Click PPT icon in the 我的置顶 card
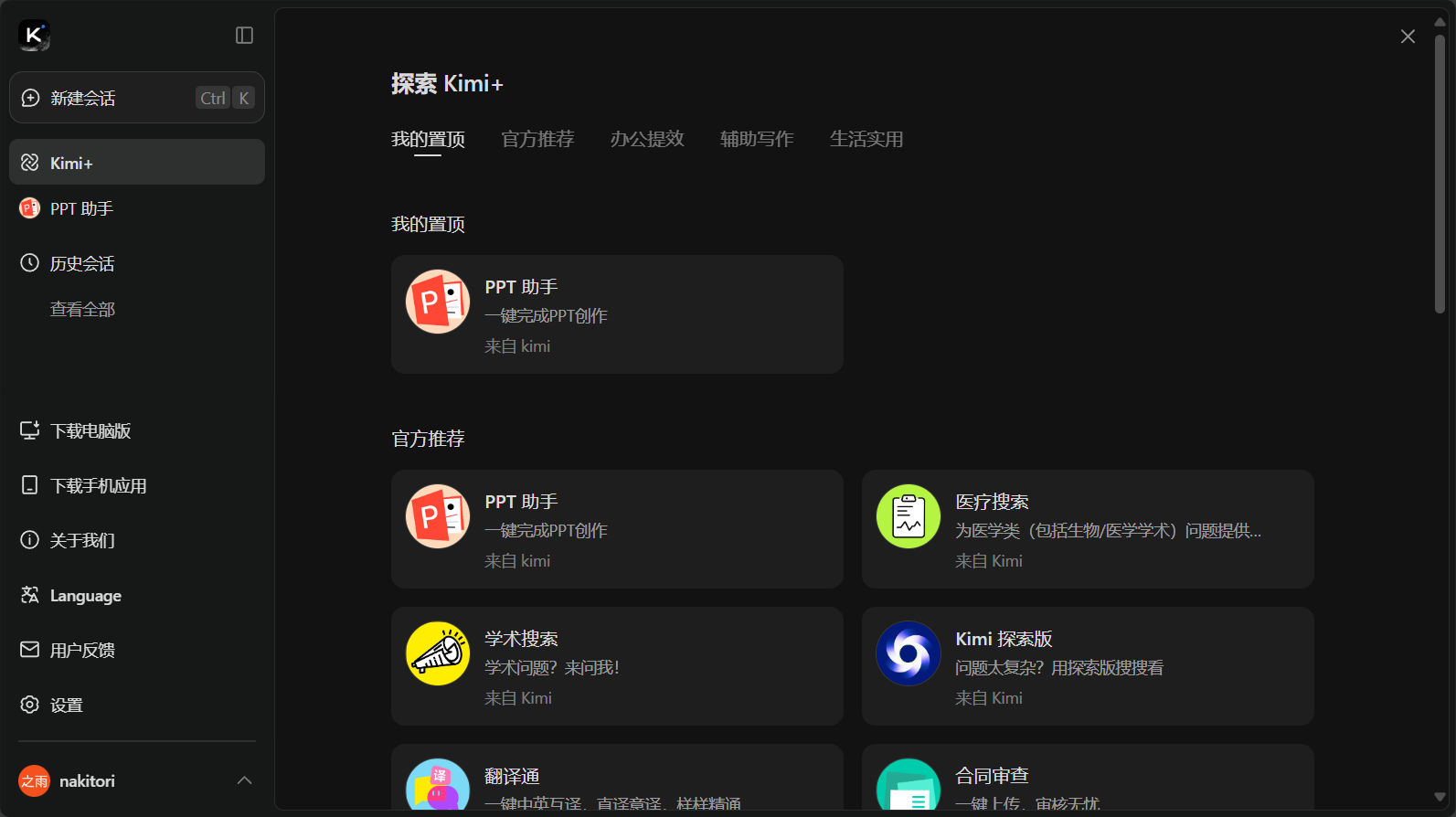The height and width of the screenshot is (817, 1456). click(438, 302)
